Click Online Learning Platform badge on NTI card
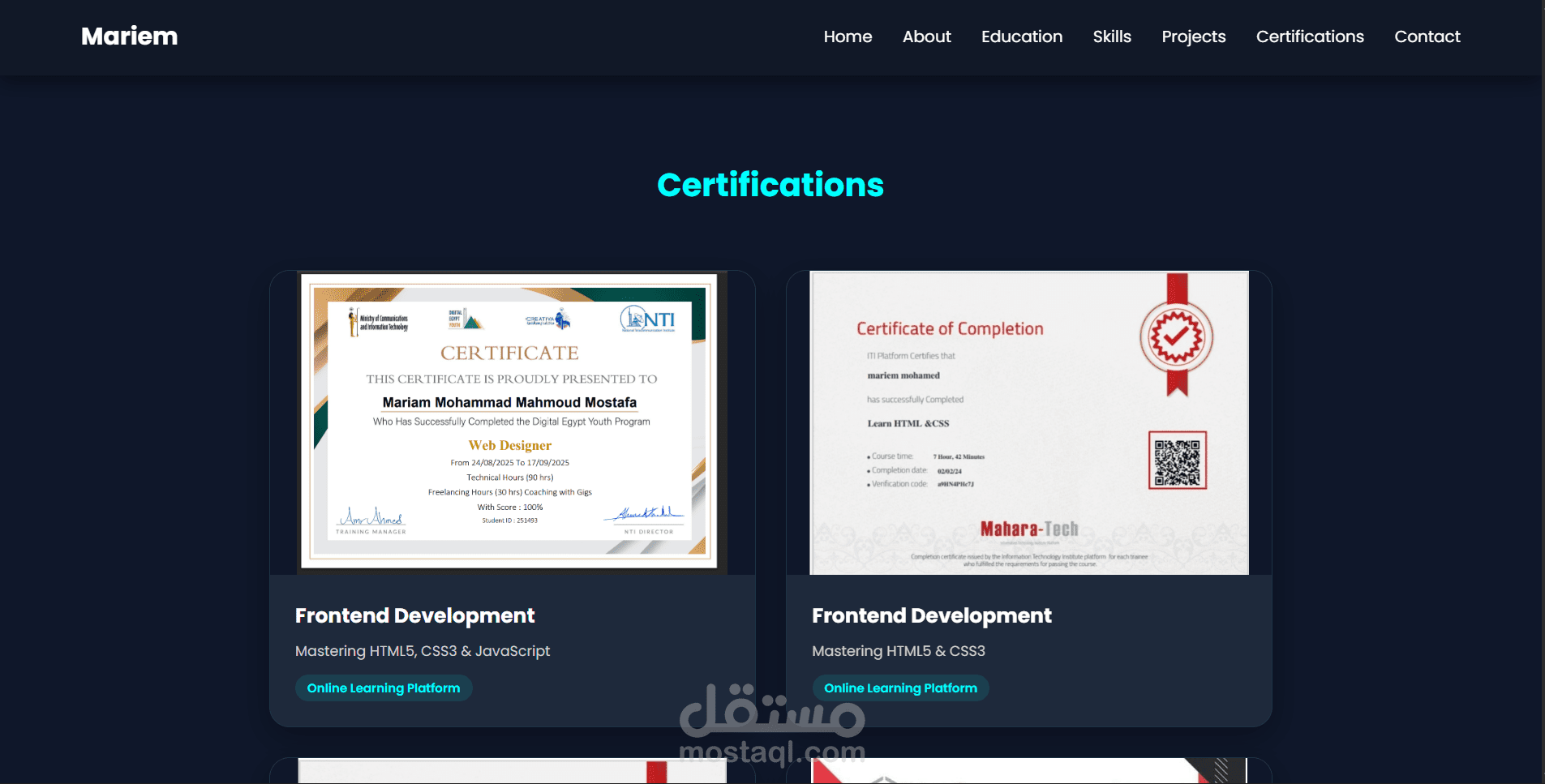Viewport: 1545px width, 784px height. [x=384, y=688]
